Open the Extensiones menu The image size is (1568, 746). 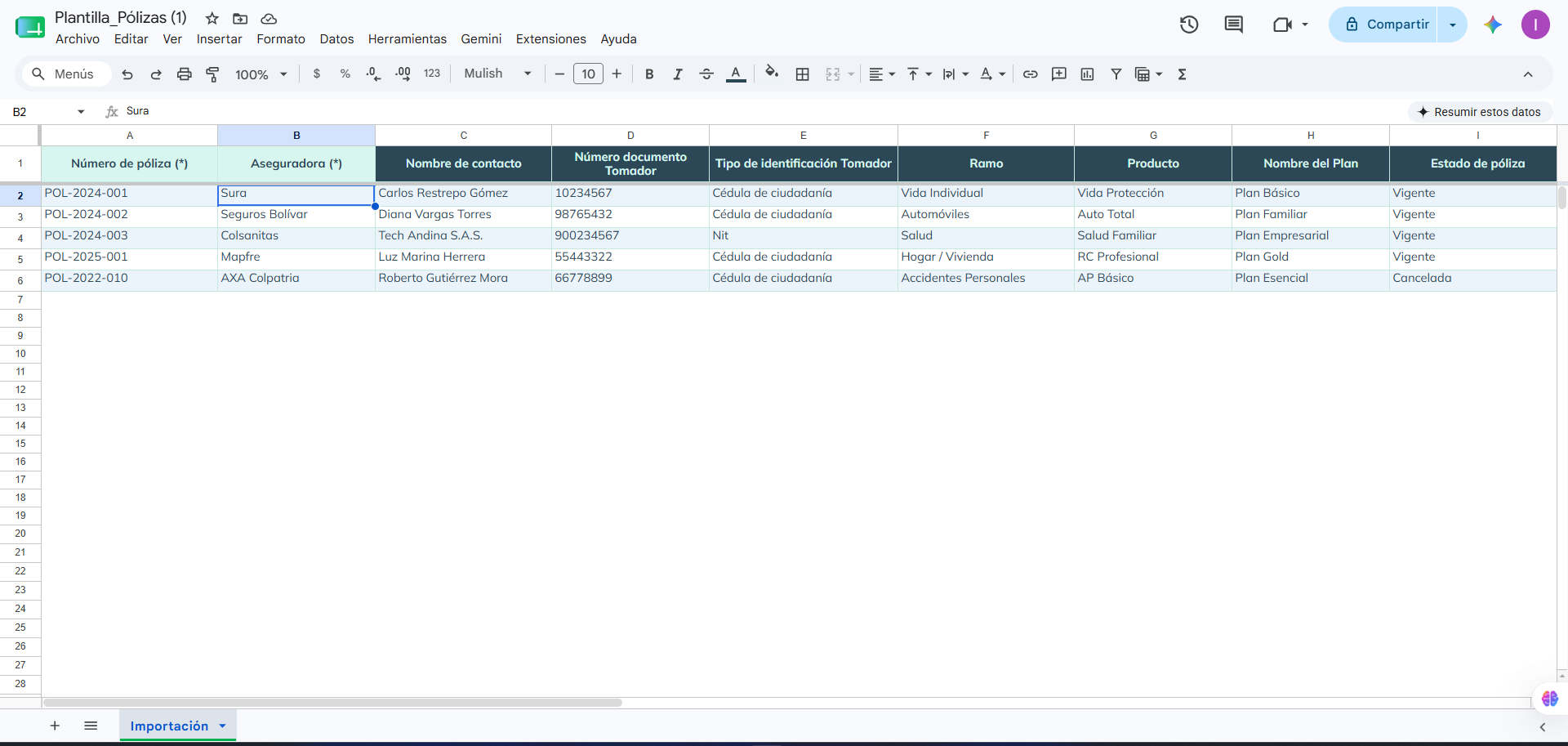click(551, 39)
